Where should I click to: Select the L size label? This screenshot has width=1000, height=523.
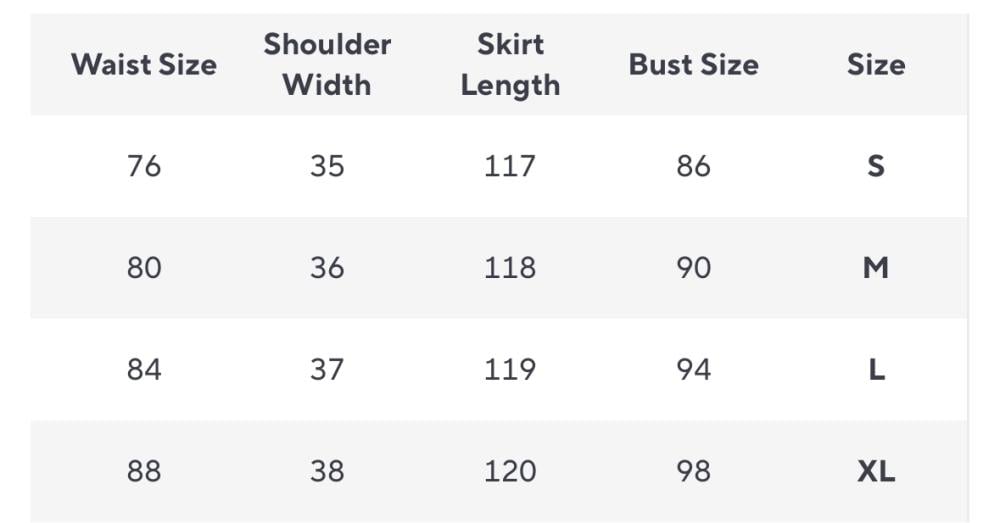point(876,370)
